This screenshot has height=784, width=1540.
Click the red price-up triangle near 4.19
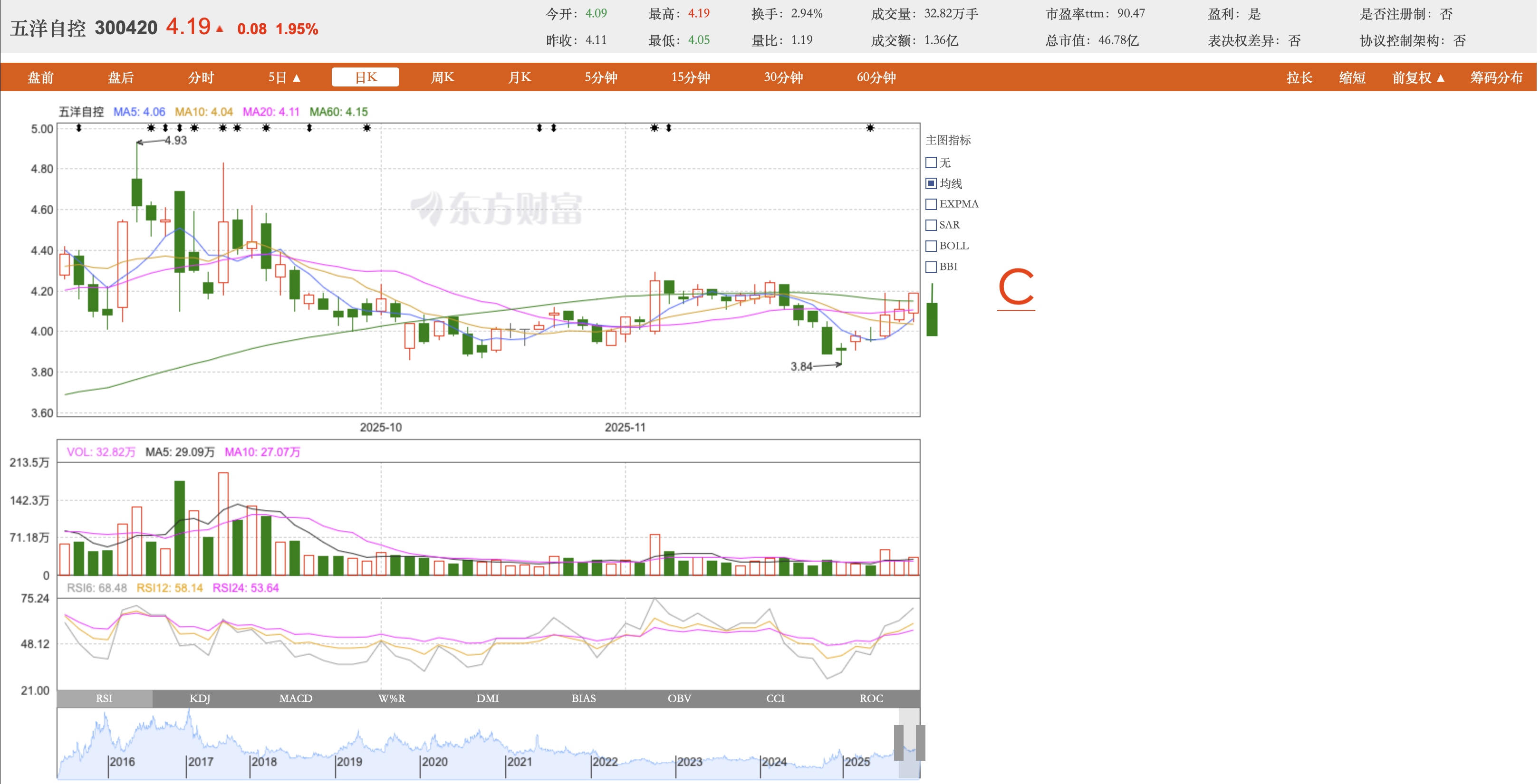pos(220,29)
